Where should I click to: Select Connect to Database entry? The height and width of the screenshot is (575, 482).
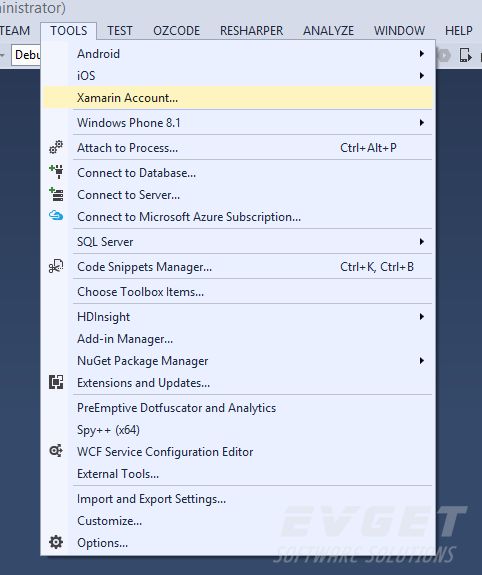click(x=238, y=173)
